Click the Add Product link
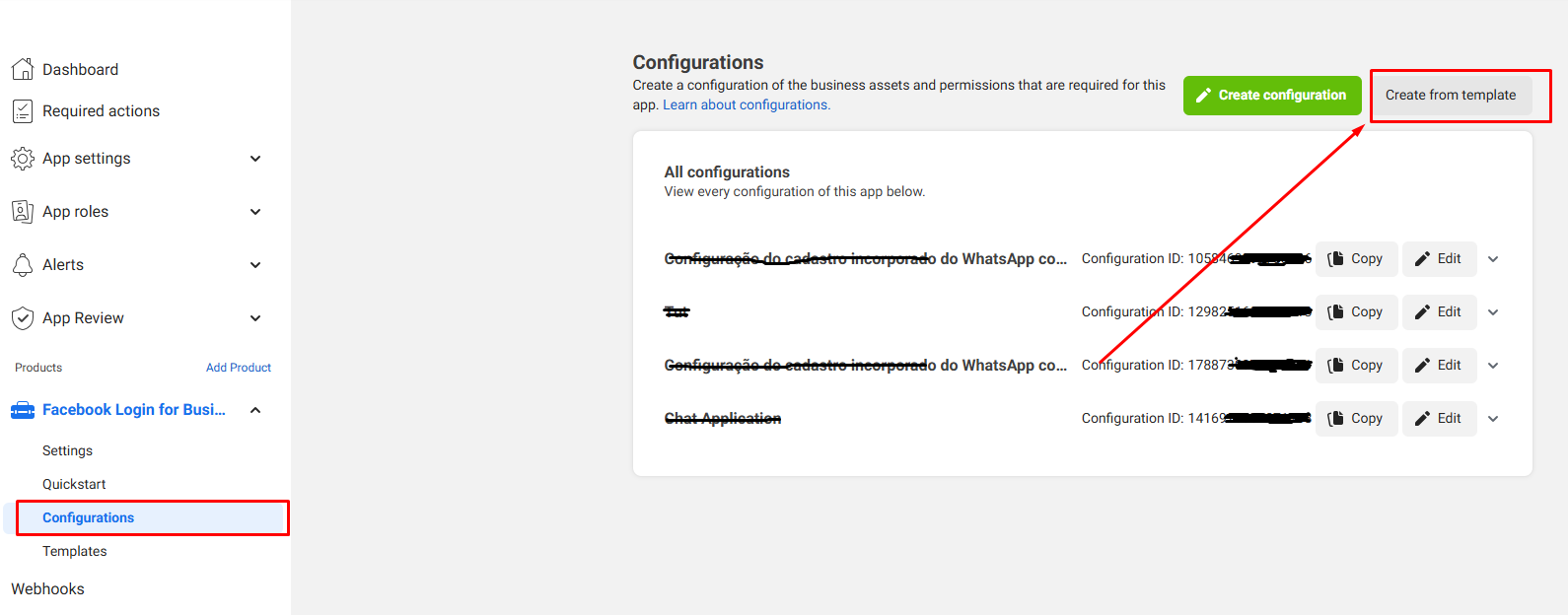 239,368
